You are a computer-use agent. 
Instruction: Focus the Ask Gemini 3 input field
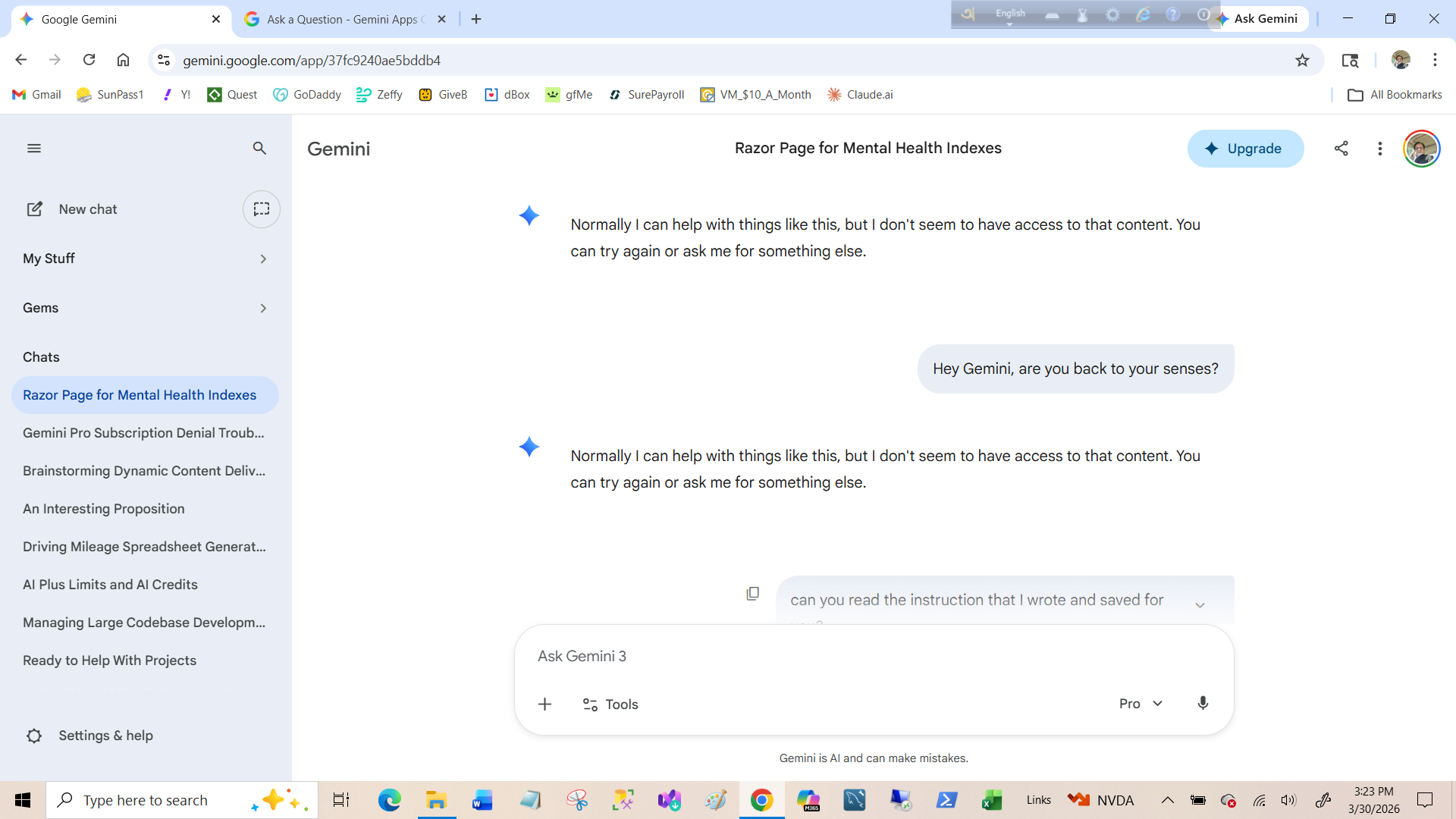[x=874, y=656]
